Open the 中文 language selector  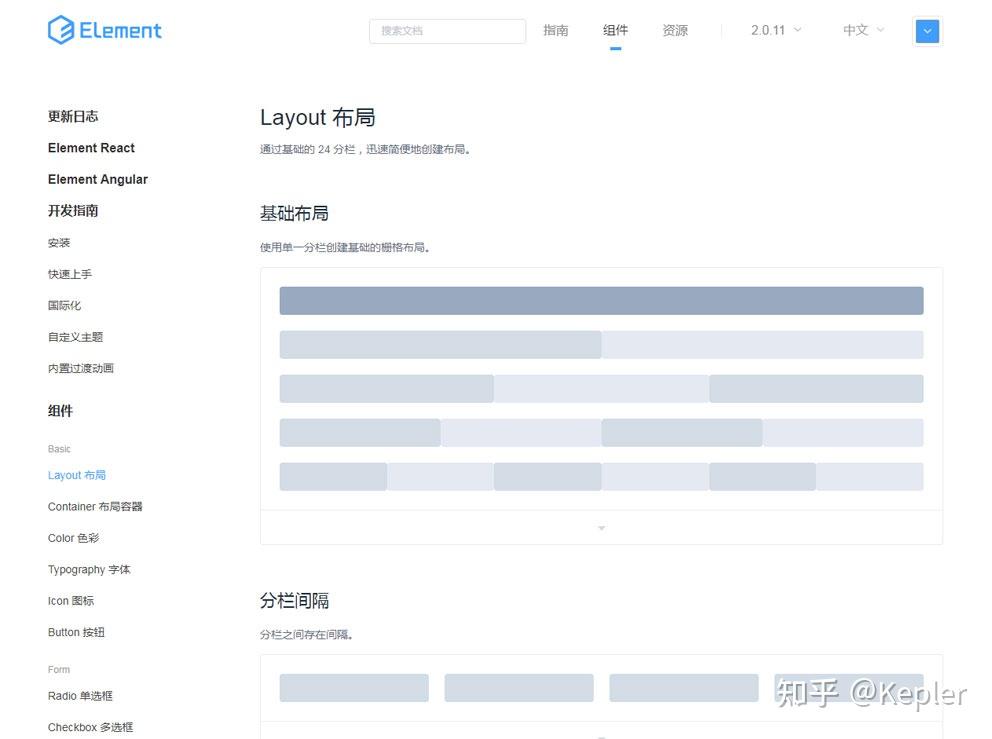pos(861,30)
